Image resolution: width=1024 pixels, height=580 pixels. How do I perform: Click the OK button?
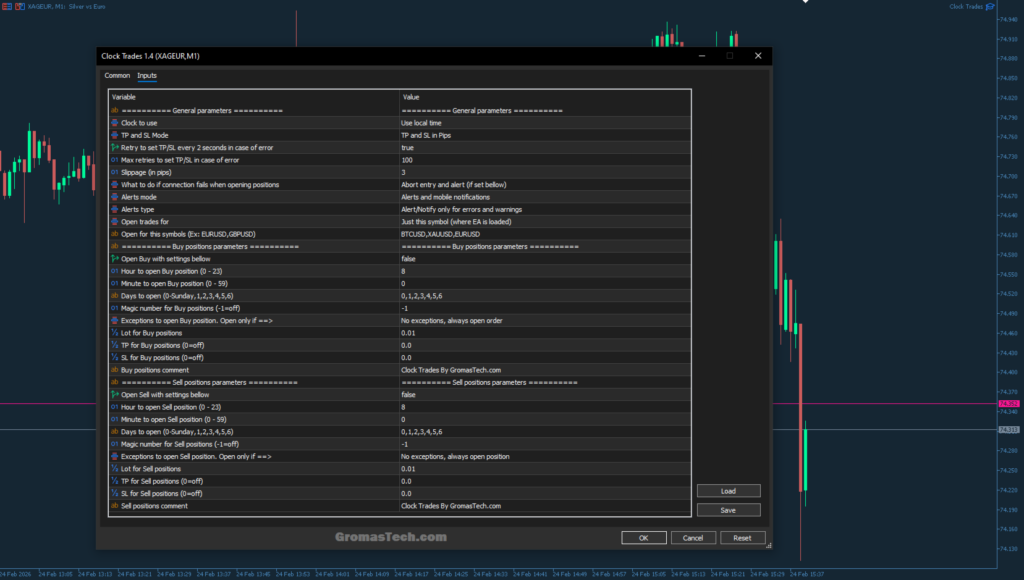click(x=644, y=538)
